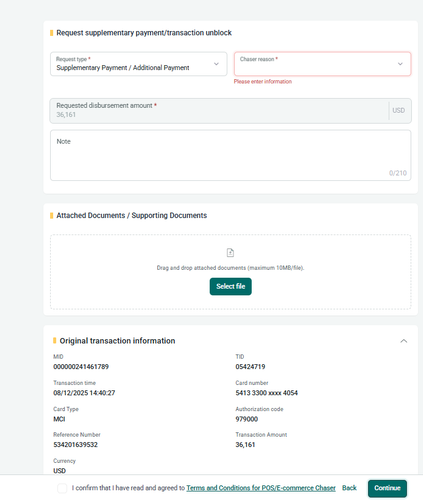Click the Continue button
423x500 pixels.
click(x=387, y=488)
